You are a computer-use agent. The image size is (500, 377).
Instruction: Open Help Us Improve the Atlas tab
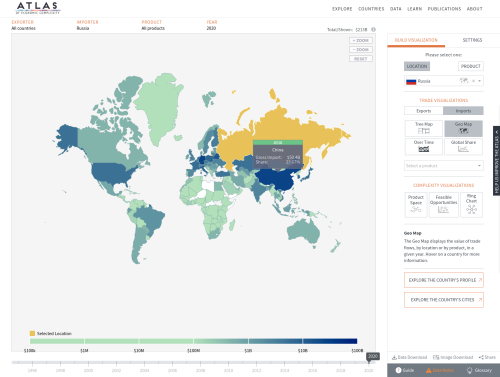[x=496, y=161]
